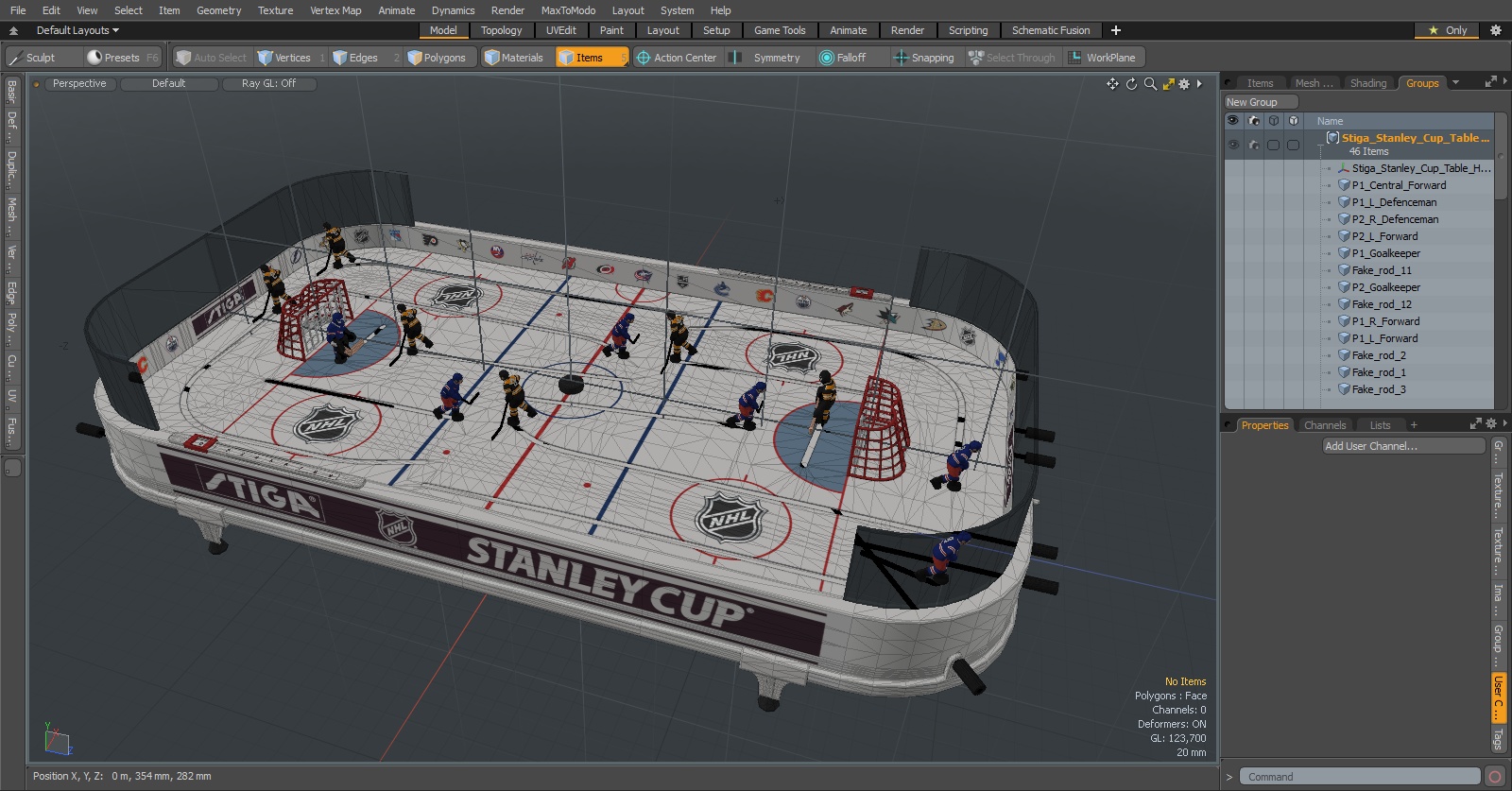Switch to the Channels tab
1512x791 pixels.
1325,425
